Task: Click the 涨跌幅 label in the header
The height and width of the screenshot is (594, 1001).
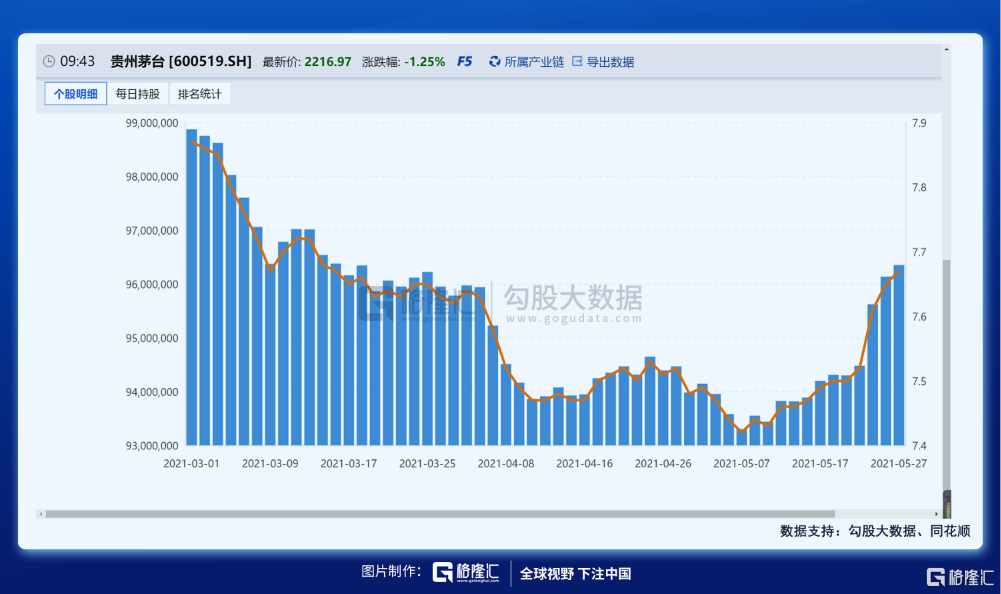Action: pyautogui.click(x=381, y=62)
